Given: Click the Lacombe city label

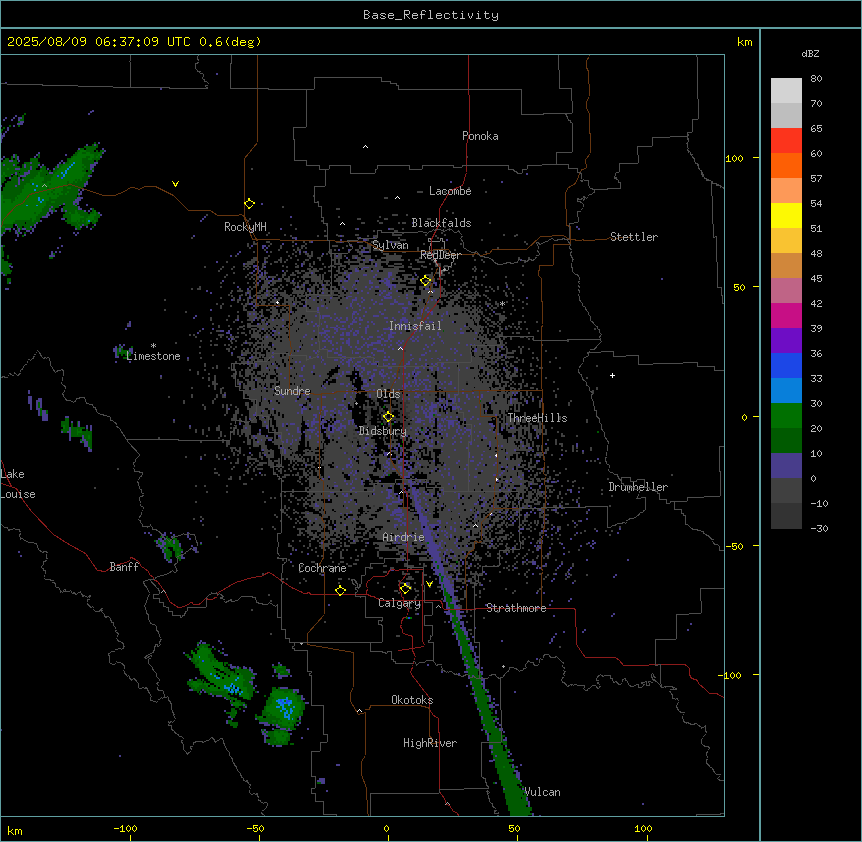Looking at the screenshot, I should 450,191.
